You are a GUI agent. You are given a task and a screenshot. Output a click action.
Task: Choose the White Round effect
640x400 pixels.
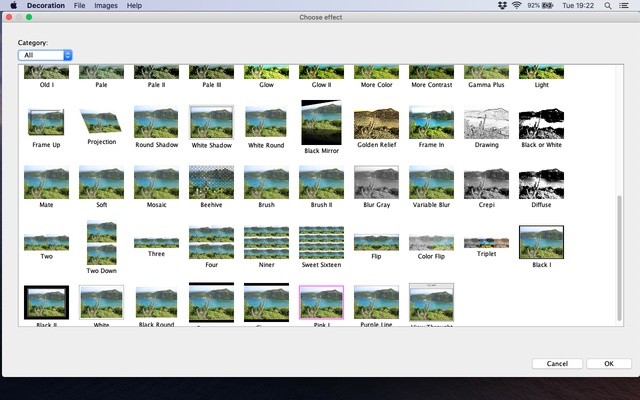click(x=266, y=122)
